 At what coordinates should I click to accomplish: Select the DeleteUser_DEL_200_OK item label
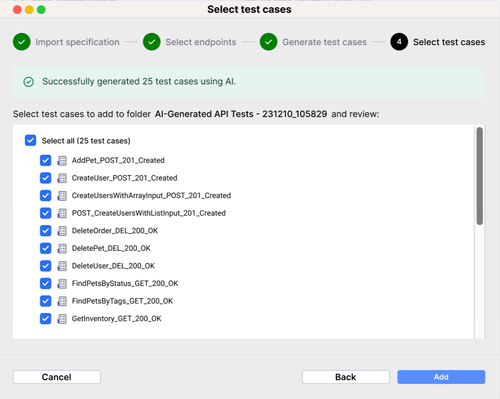[113, 266]
